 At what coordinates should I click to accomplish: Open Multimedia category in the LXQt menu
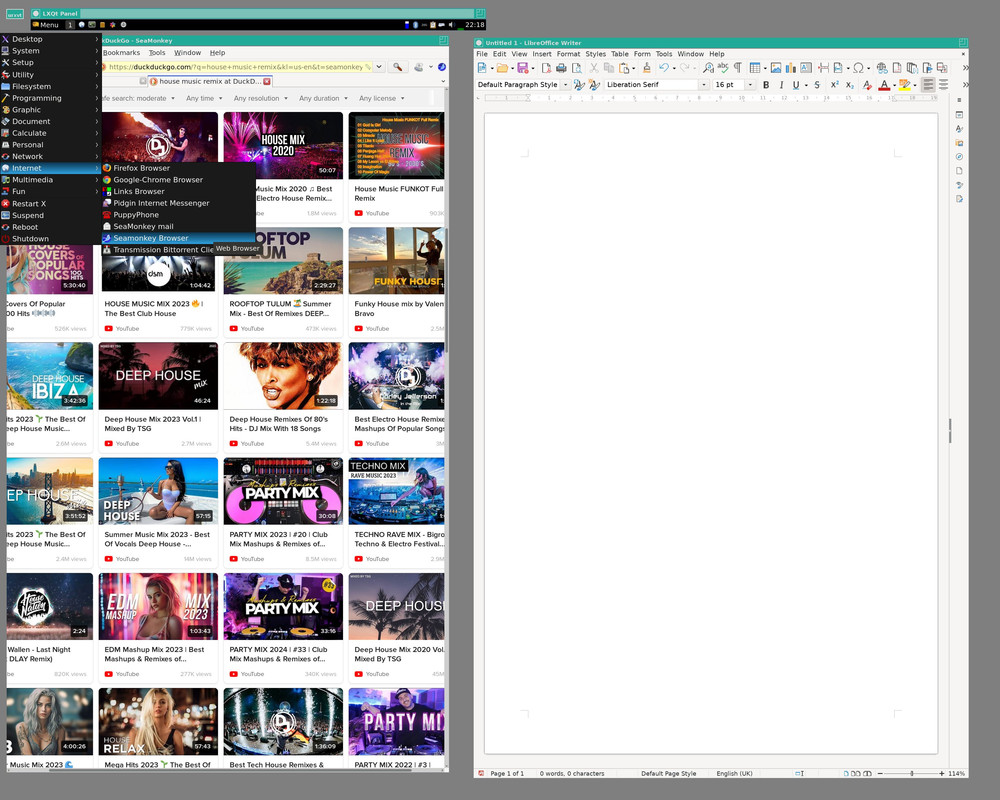tap(50, 180)
